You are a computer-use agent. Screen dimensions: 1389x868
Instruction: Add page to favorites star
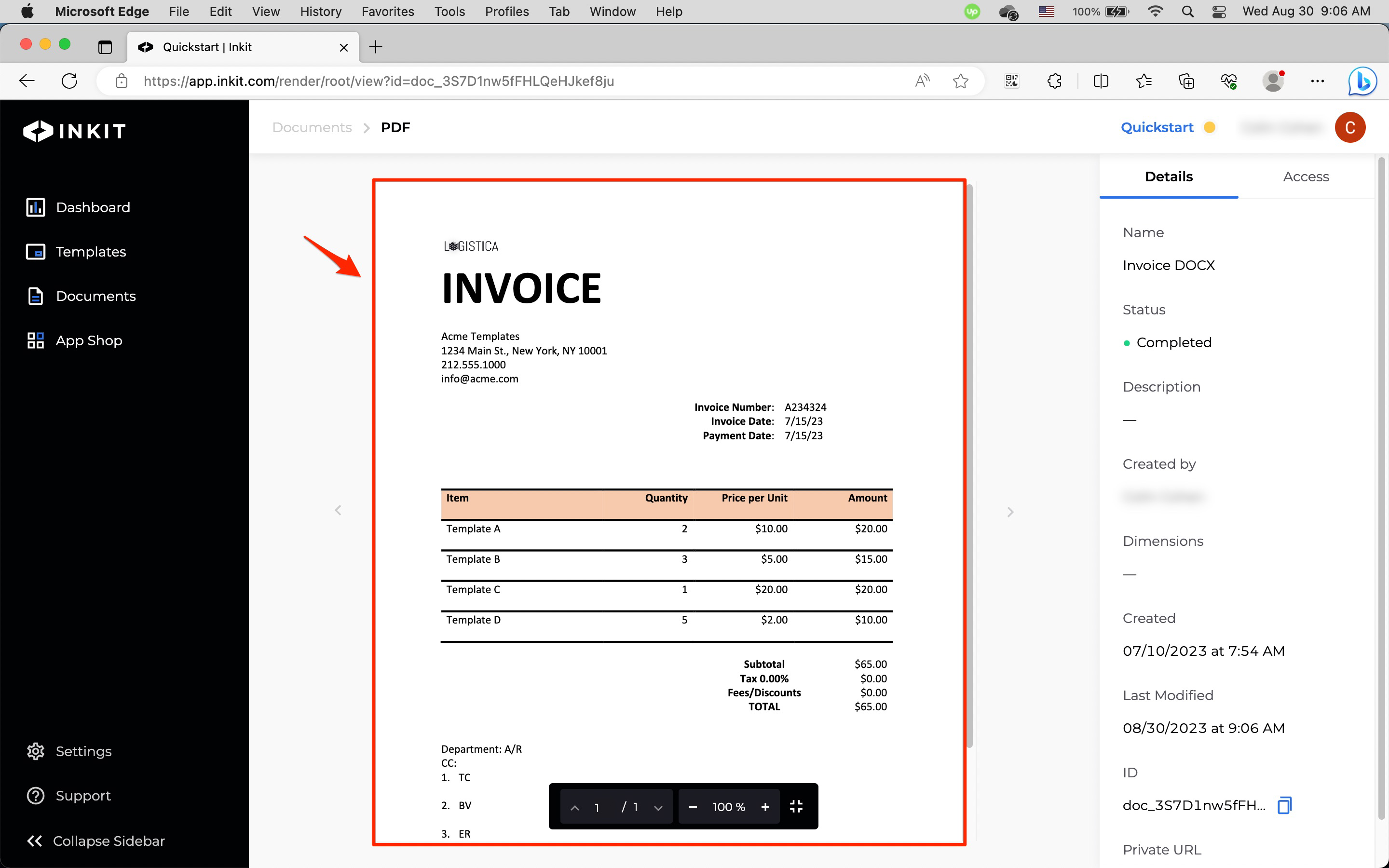(960, 81)
